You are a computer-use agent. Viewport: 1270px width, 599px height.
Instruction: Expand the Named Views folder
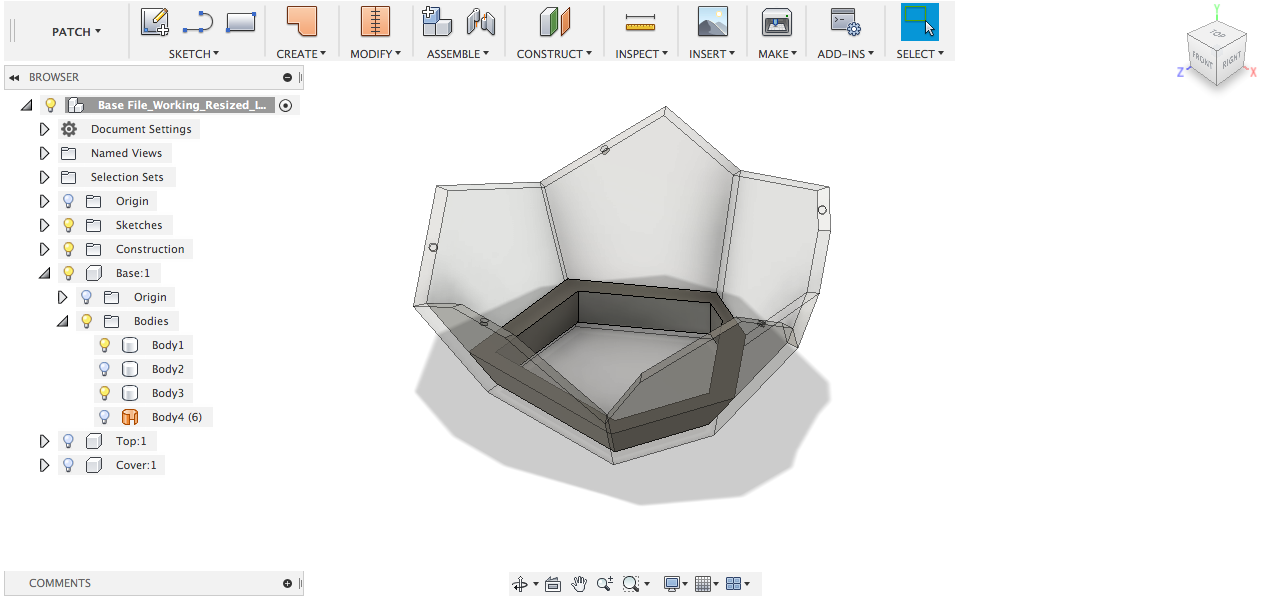coord(44,153)
